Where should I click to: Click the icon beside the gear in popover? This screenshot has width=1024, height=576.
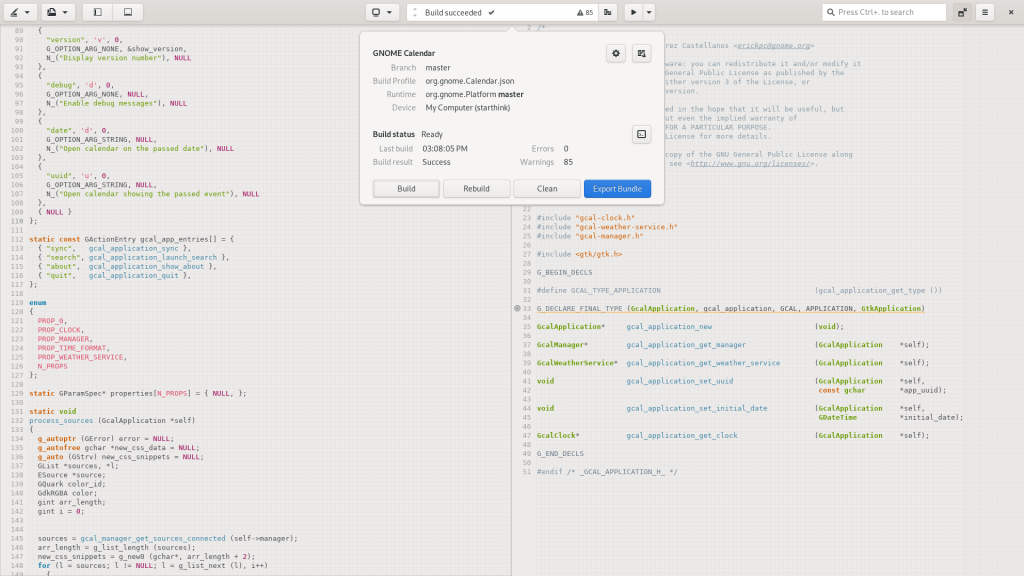click(x=641, y=54)
